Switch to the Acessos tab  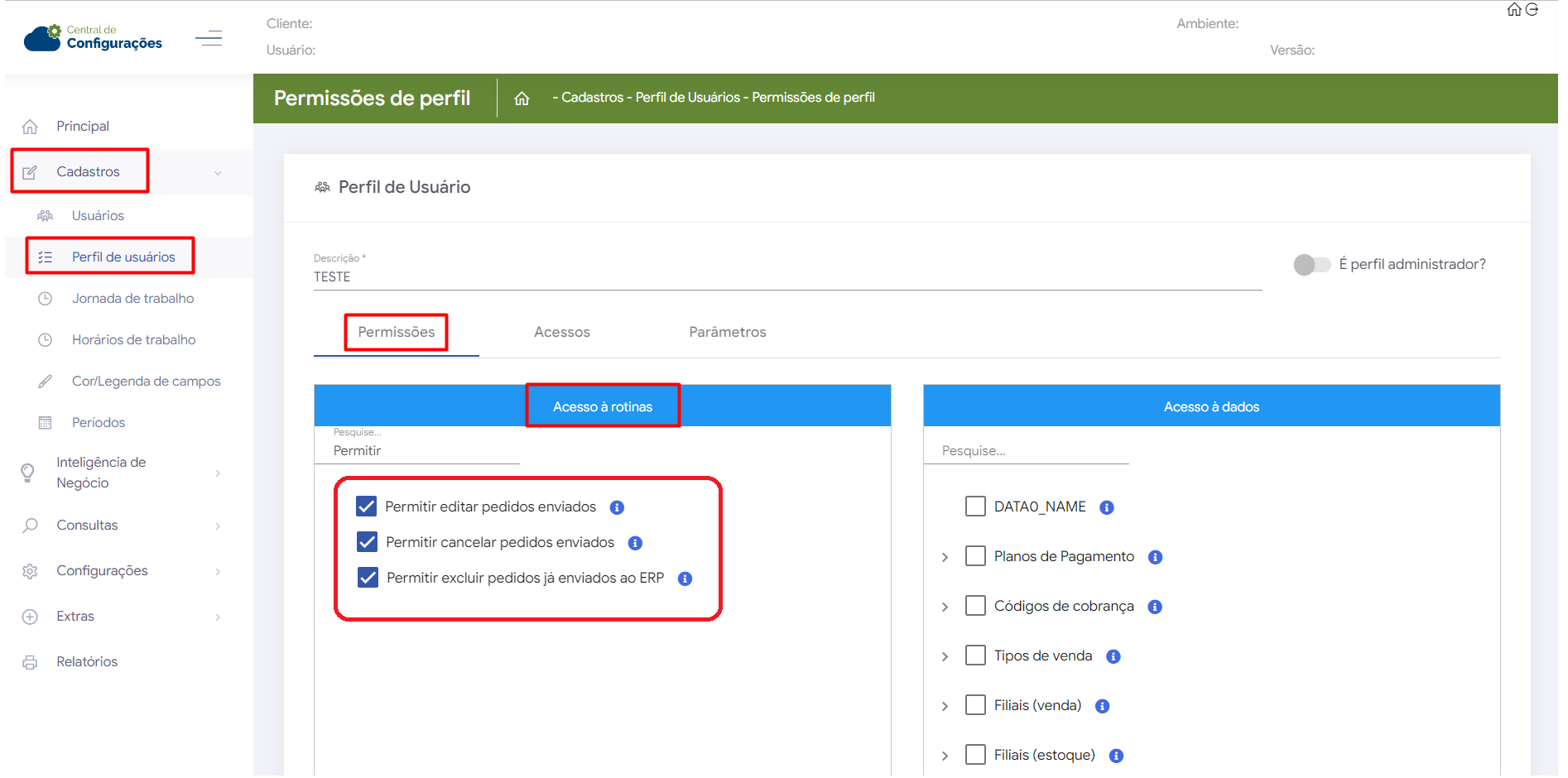(x=561, y=332)
